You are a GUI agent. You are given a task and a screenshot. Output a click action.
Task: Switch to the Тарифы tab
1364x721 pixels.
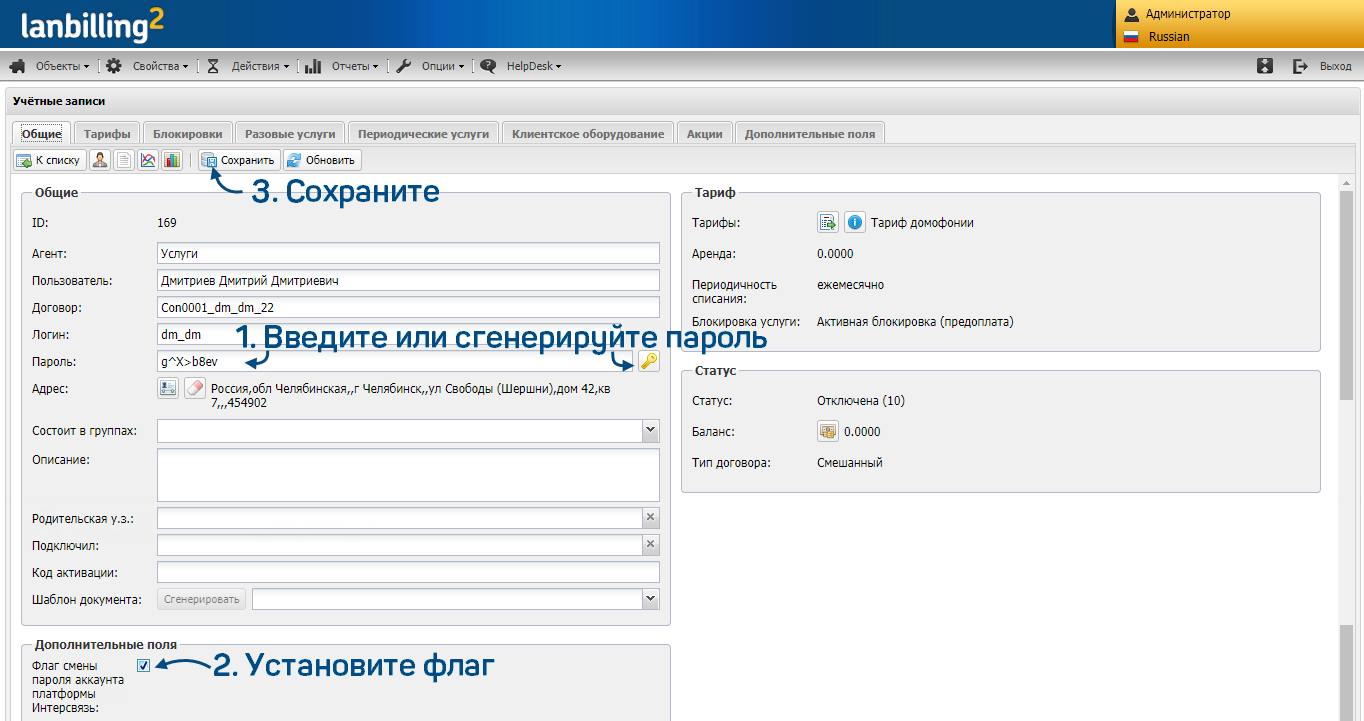[107, 133]
